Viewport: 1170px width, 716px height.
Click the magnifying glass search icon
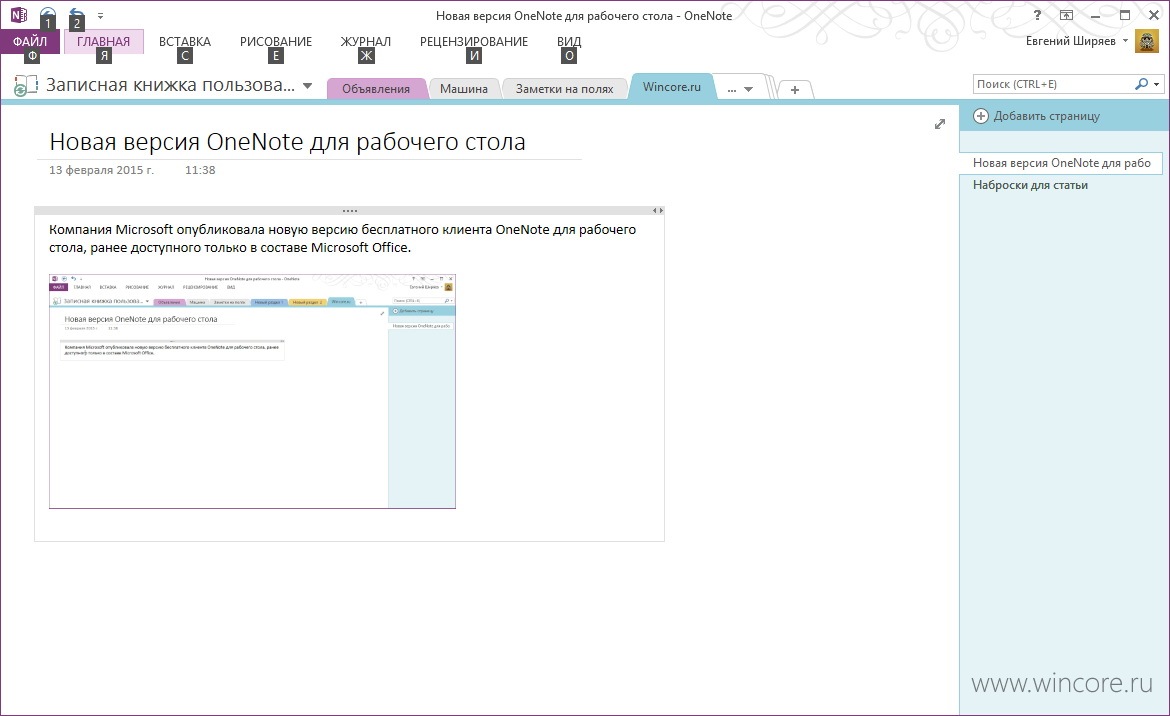1141,84
